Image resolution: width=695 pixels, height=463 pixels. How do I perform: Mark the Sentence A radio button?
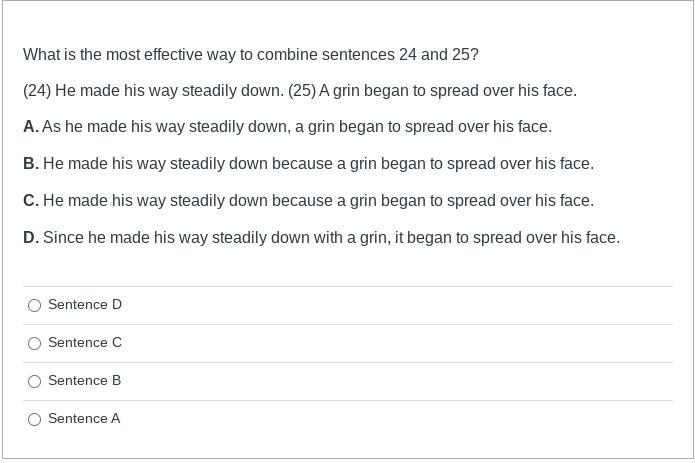click(x=35, y=419)
